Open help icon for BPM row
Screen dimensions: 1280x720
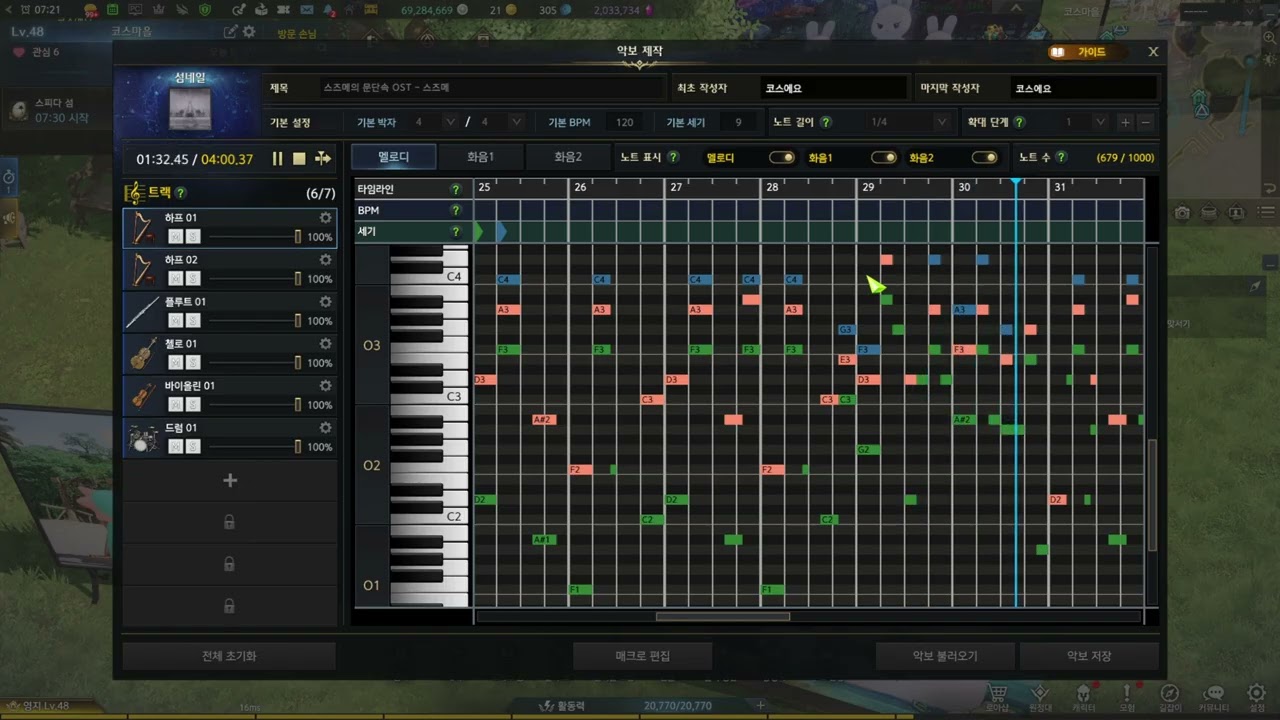pyautogui.click(x=456, y=210)
